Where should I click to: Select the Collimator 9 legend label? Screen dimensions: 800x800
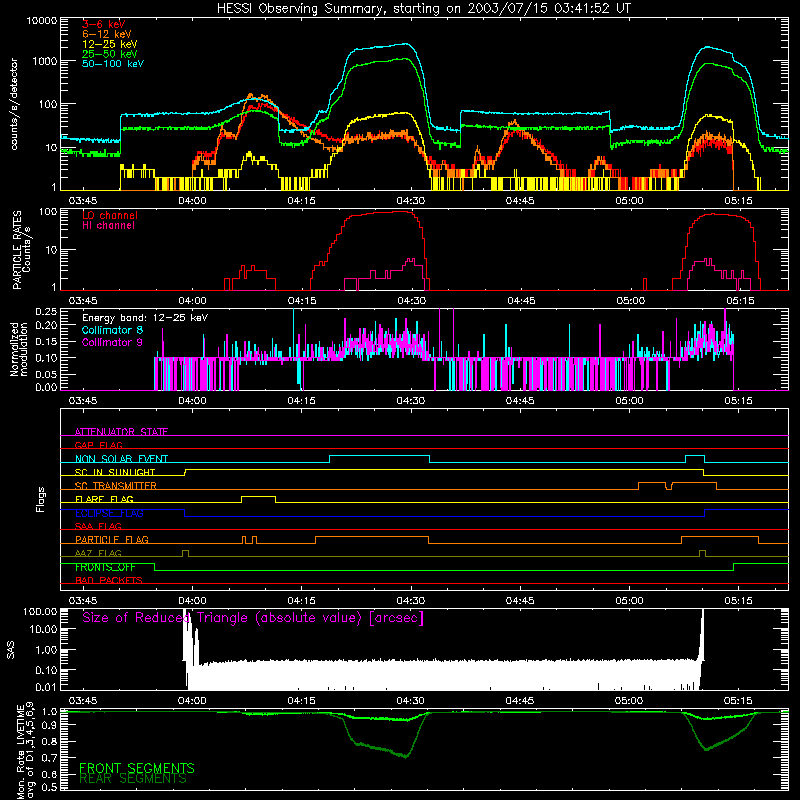click(x=112, y=342)
